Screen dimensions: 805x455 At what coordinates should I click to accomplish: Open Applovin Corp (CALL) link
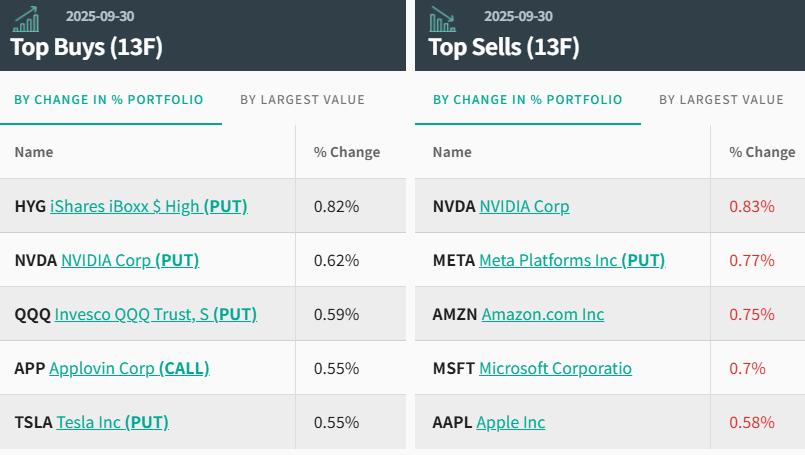(x=129, y=369)
